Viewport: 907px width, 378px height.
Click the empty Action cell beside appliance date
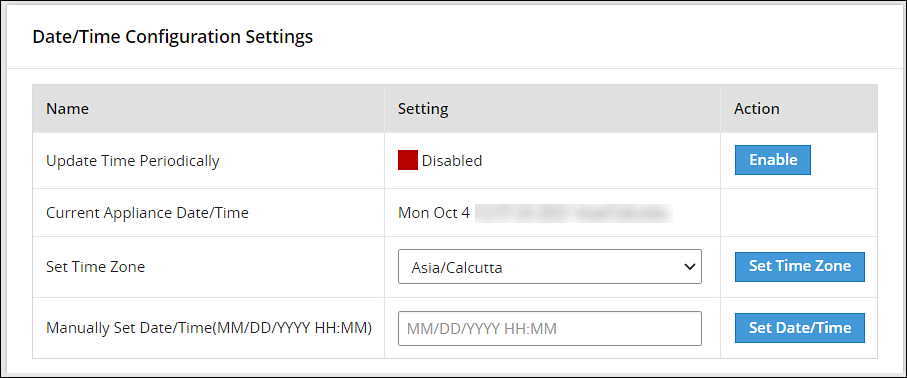click(x=799, y=212)
